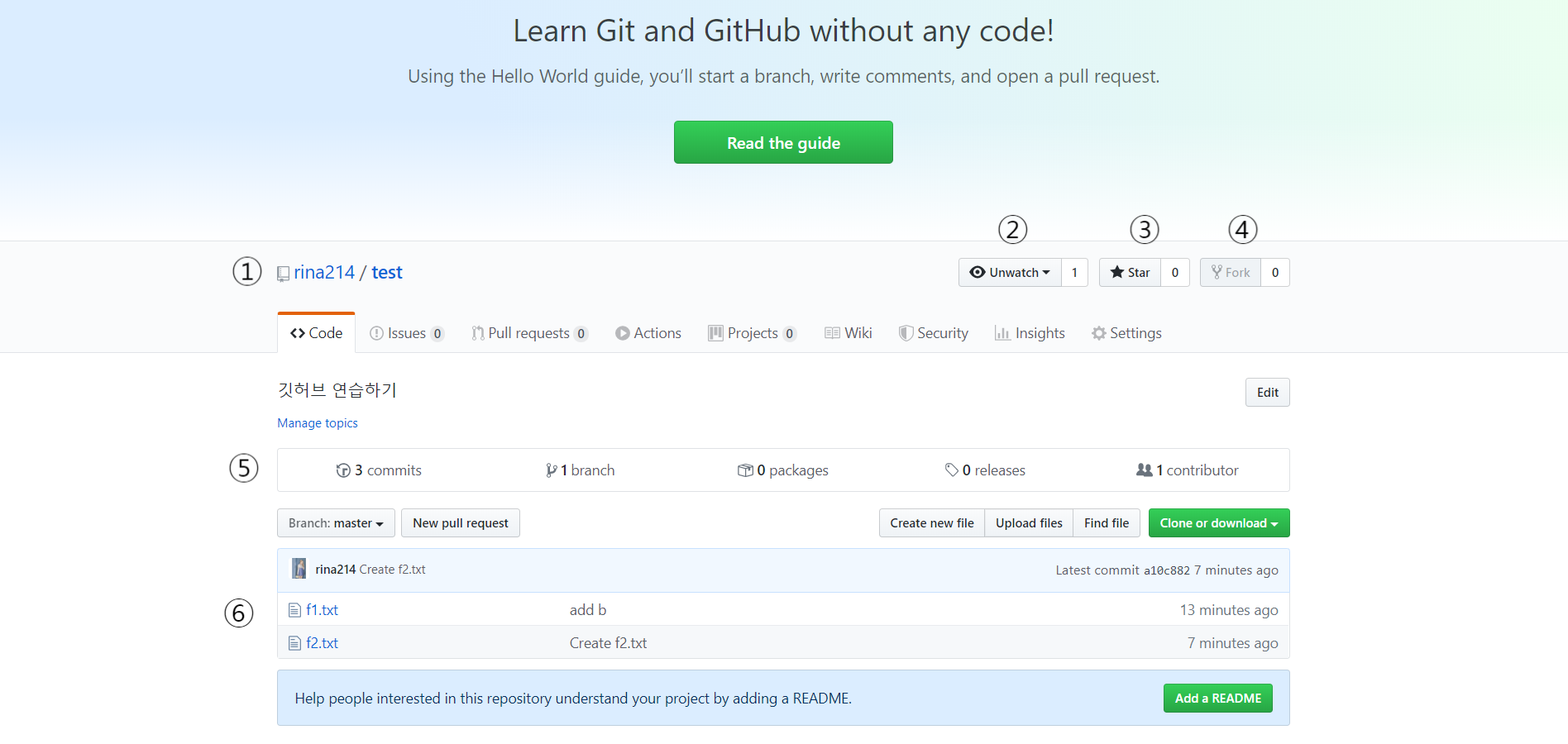
Task: Star the repository
Action: pos(1130,273)
